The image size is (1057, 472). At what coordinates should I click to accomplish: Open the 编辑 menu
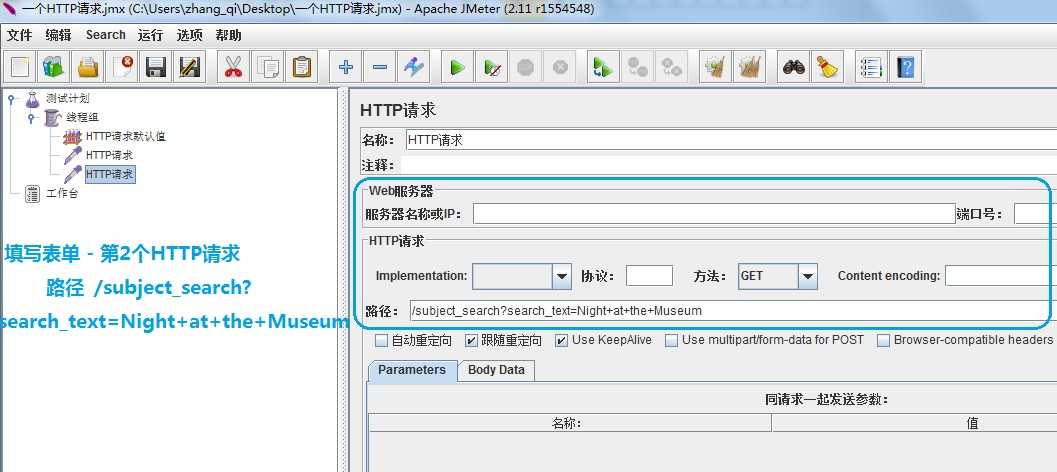coord(58,35)
